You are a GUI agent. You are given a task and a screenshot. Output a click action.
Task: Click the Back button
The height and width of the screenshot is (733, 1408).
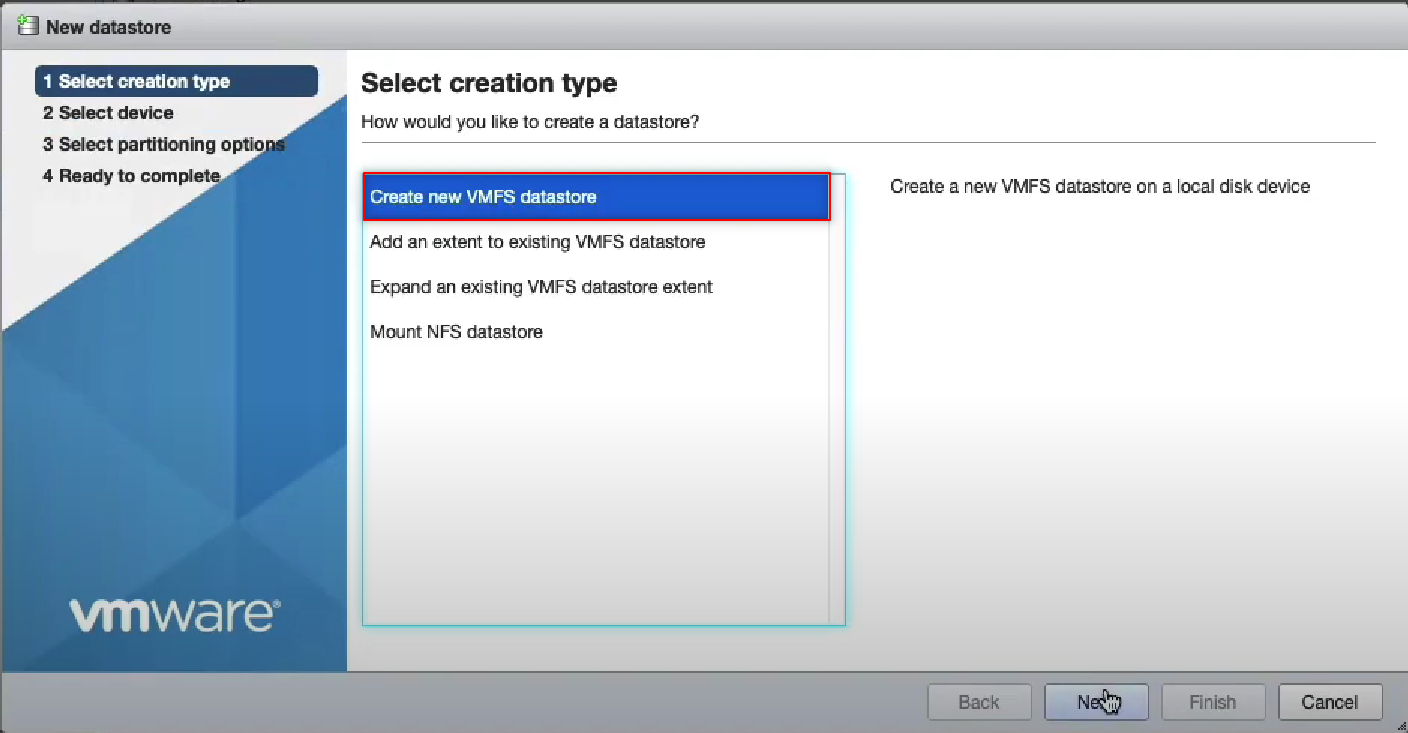pos(979,702)
